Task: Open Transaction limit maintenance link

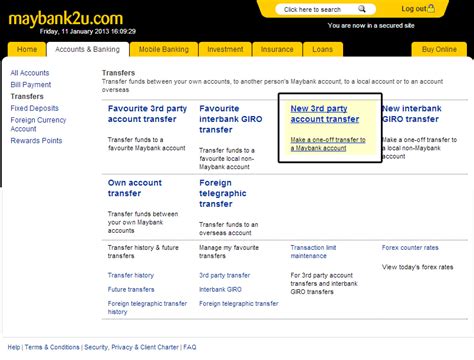Action: point(313,252)
